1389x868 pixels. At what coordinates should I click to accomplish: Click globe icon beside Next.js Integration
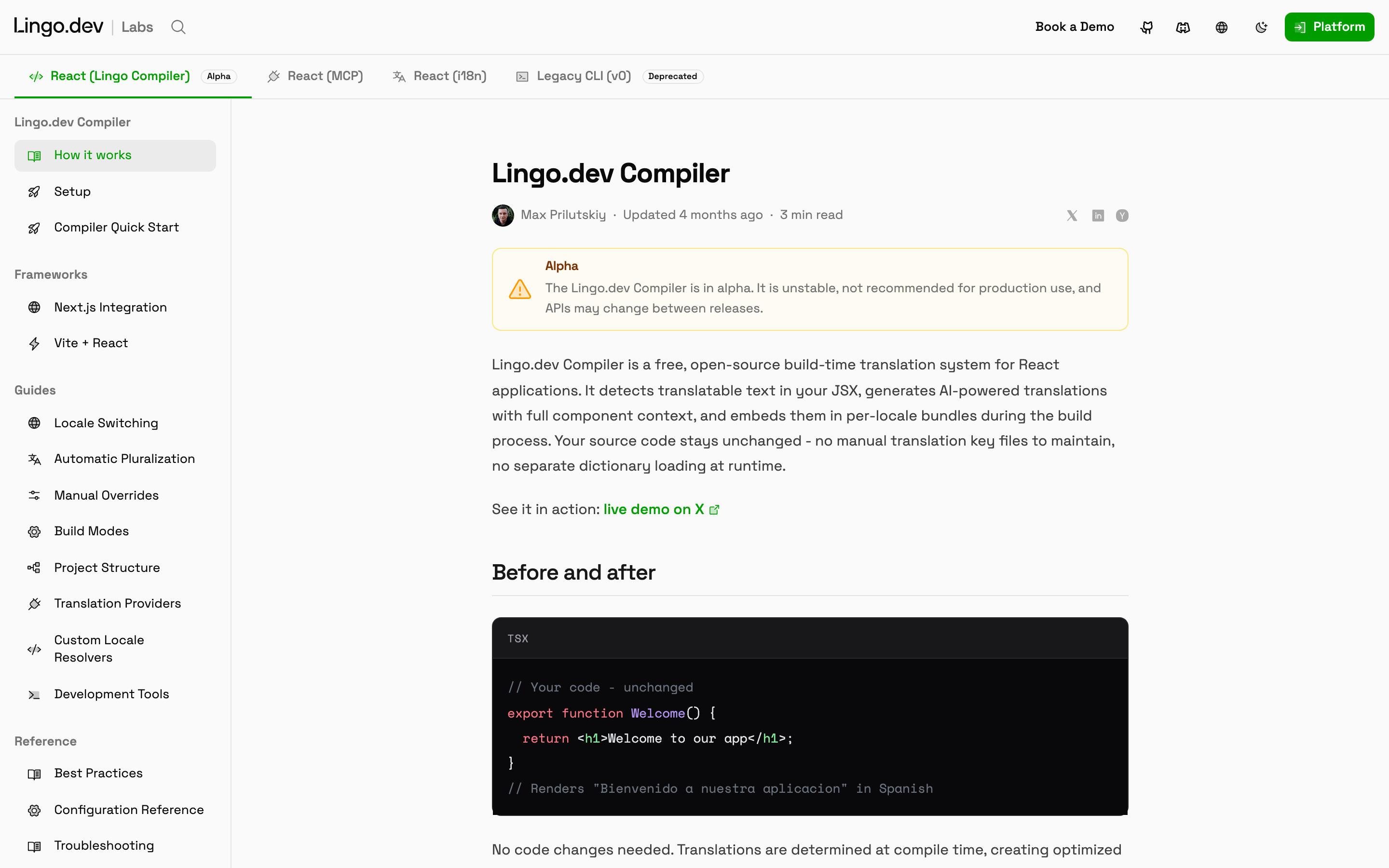pos(34,307)
